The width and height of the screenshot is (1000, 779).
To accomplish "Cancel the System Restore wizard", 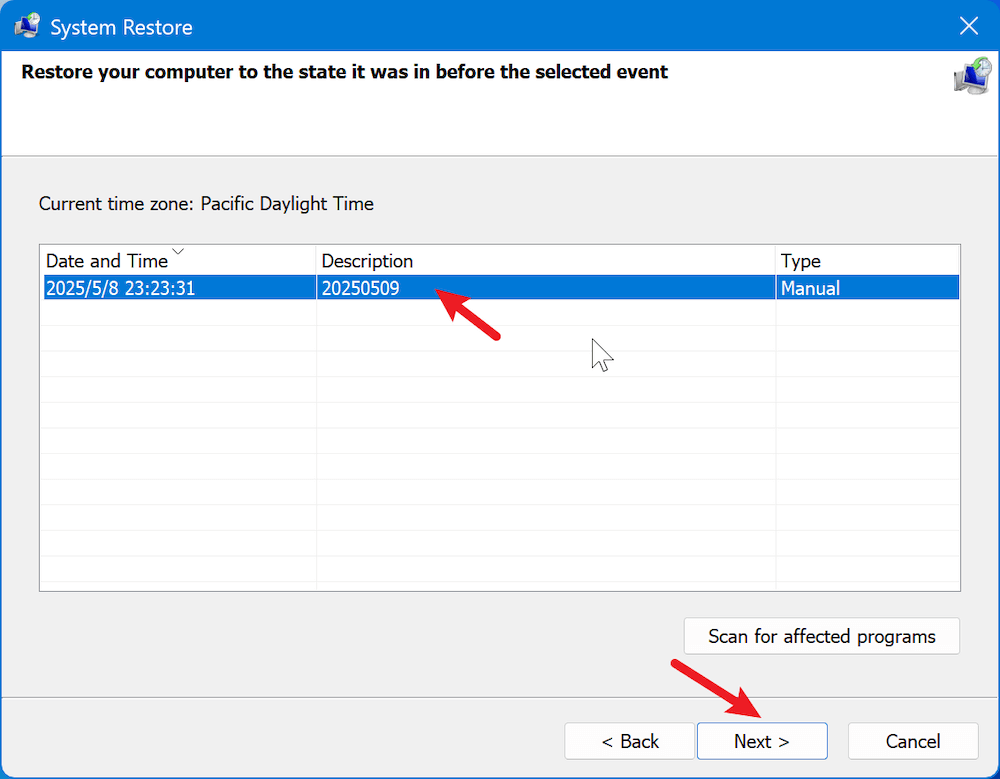I will point(912,741).
